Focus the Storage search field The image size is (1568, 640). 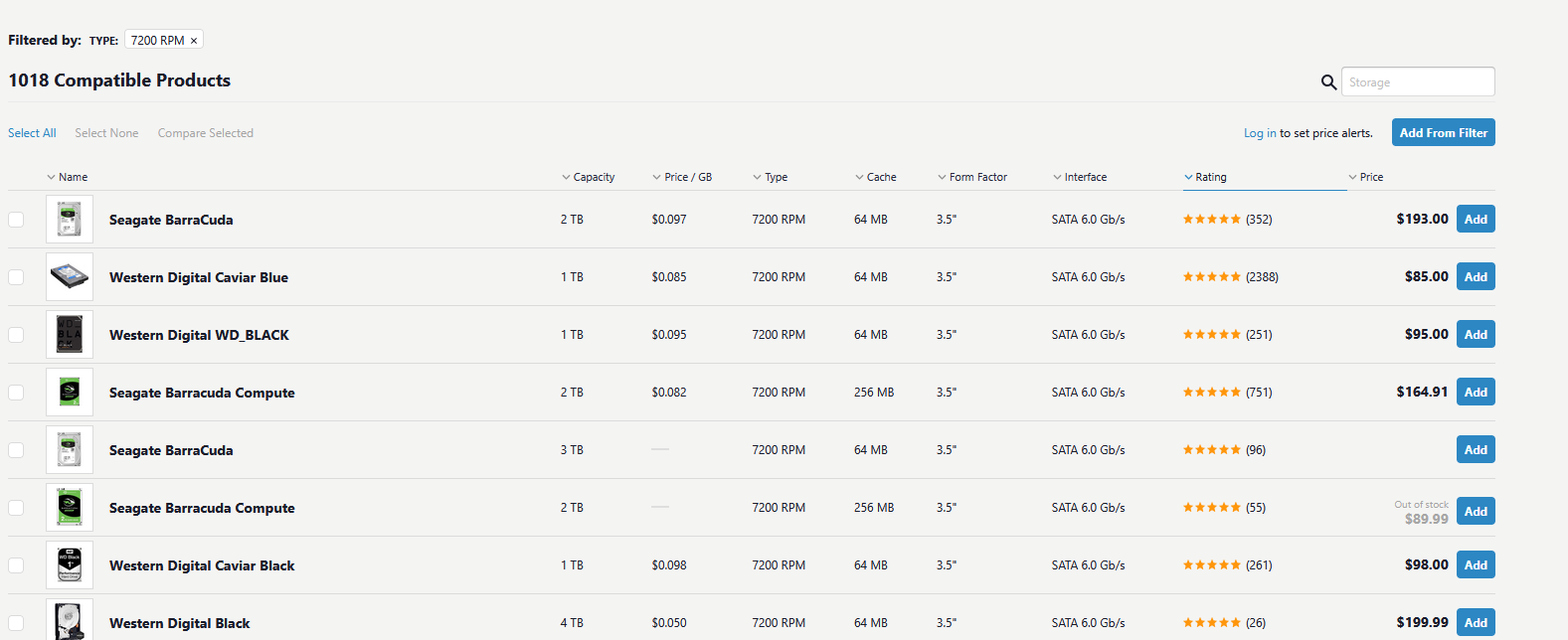[1418, 81]
